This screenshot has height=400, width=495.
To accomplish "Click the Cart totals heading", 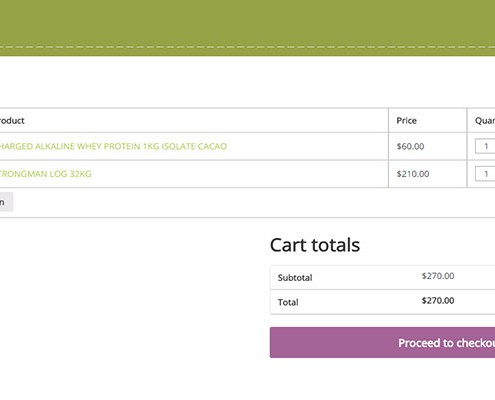I will click(315, 245).
